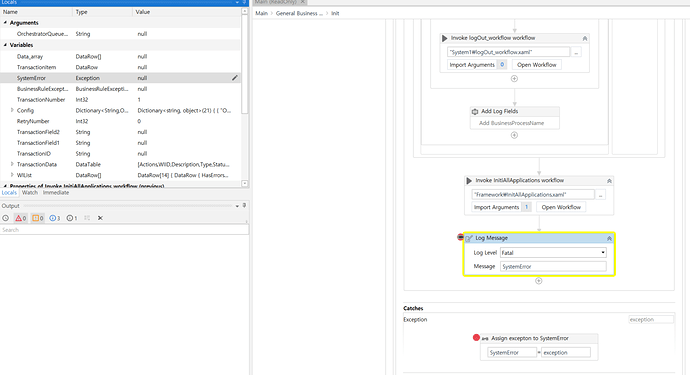Collapse the Invoke InitAllApplications activity
This screenshot has width=690, height=375.
(609, 181)
